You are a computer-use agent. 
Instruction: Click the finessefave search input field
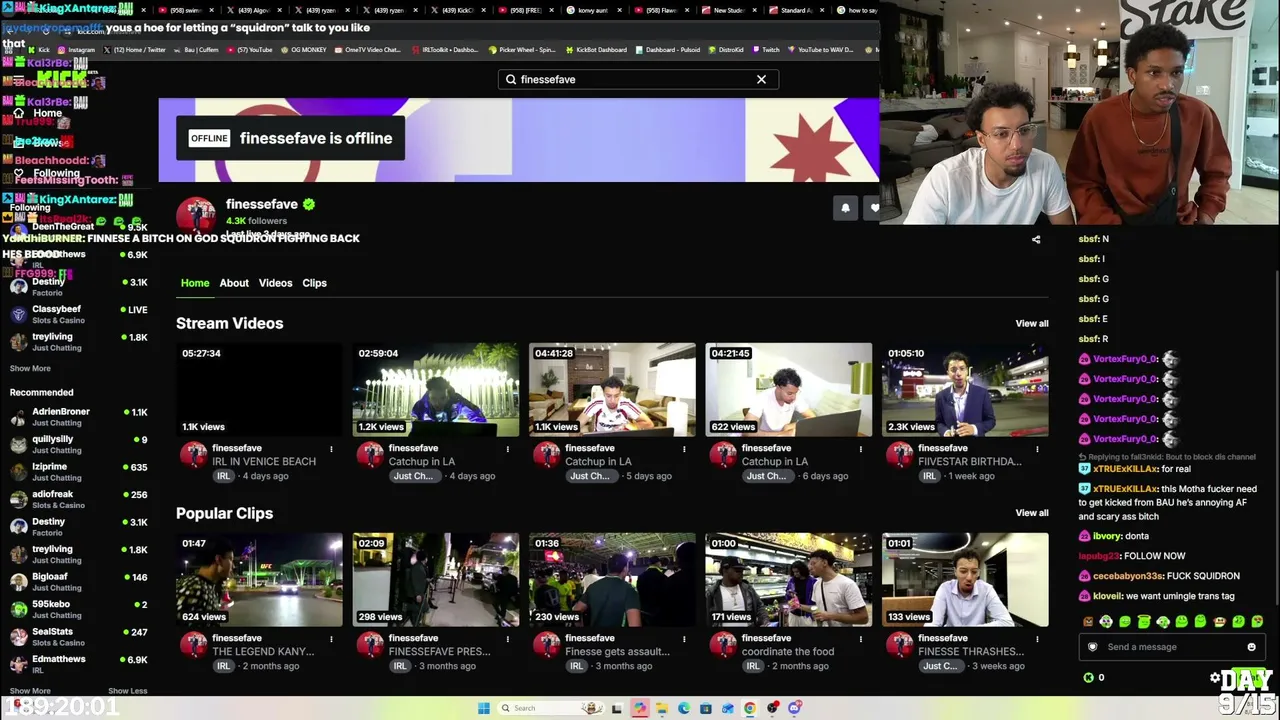point(638,79)
